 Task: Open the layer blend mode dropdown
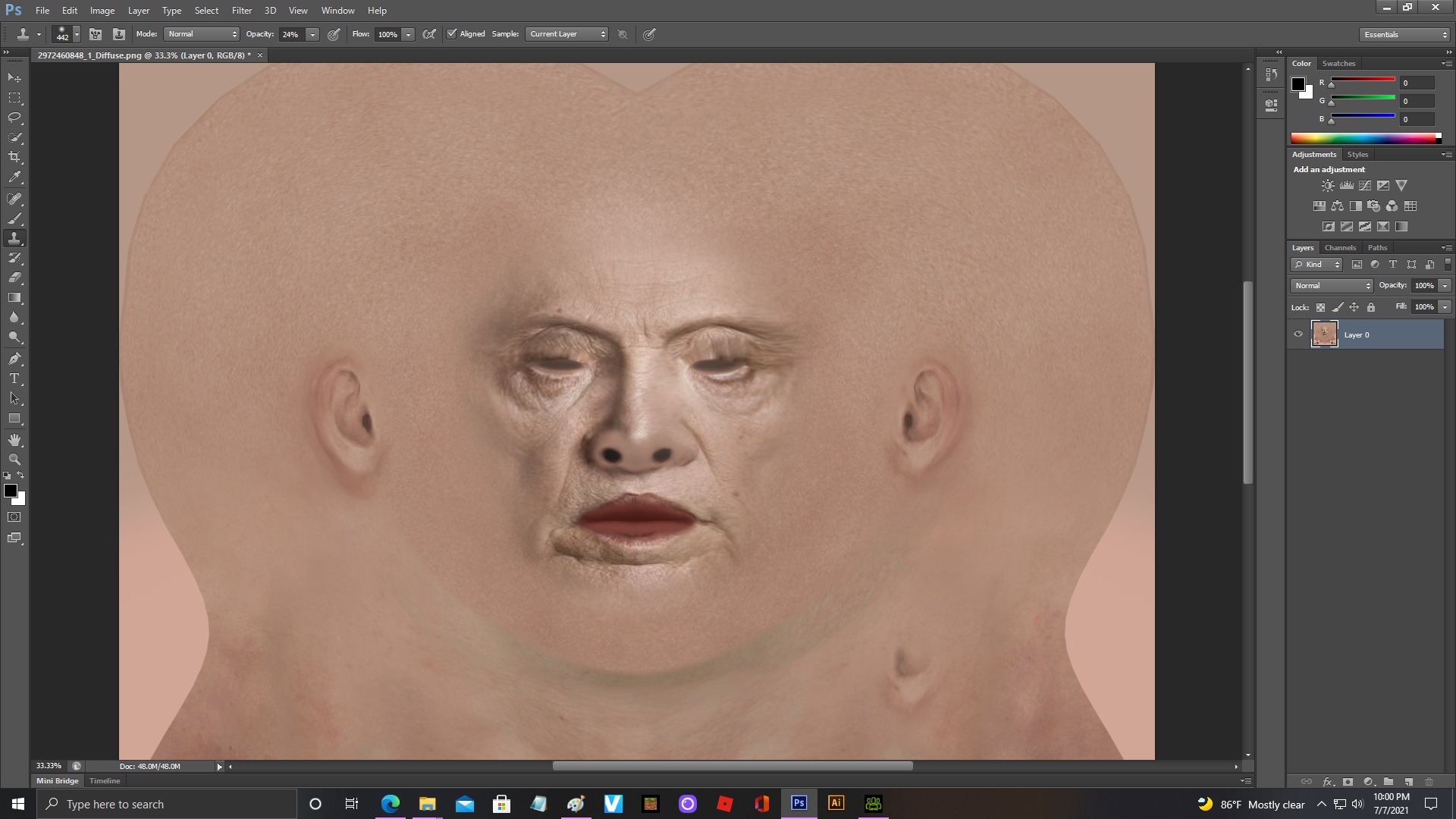[x=1332, y=286]
